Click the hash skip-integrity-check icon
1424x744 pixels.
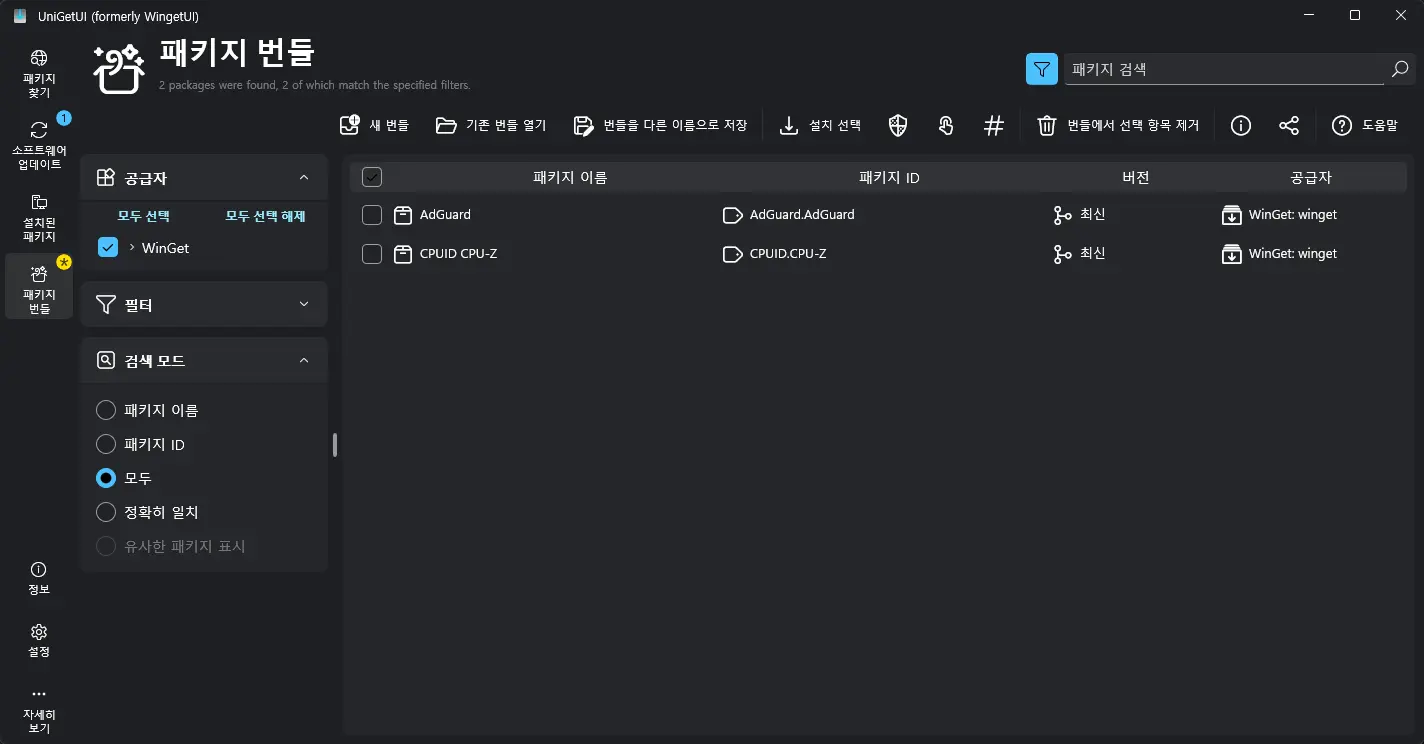tap(993, 125)
